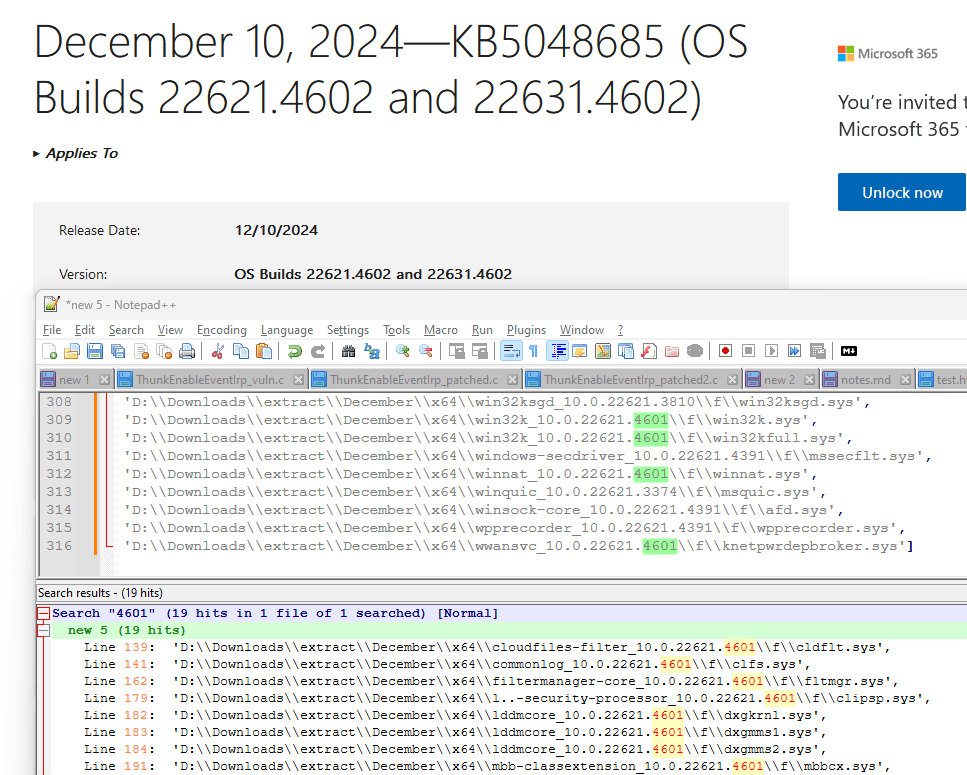Open the Settings menu
967x775 pixels.
click(348, 330)
